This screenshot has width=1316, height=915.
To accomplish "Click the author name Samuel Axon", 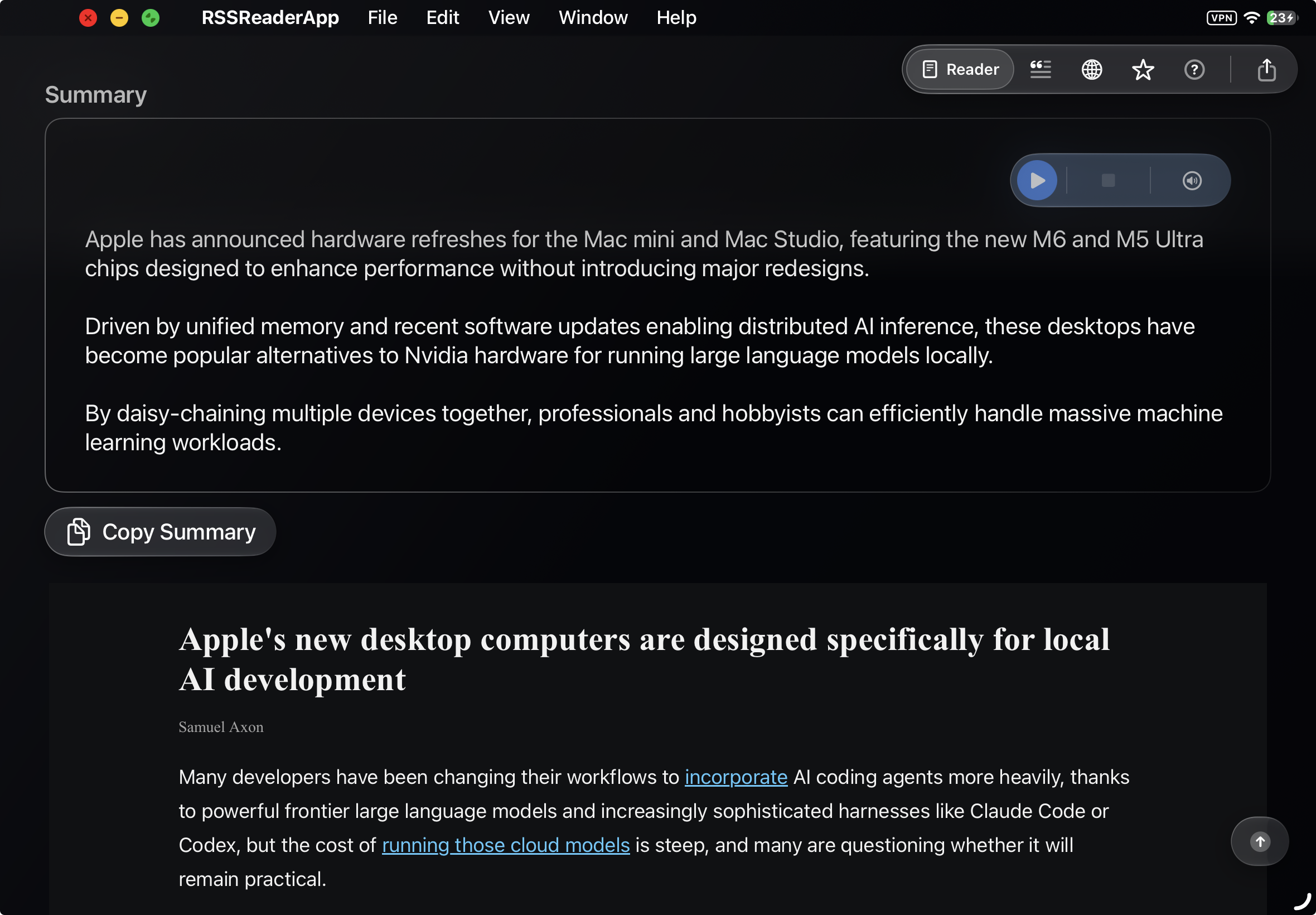I will pos(221,727).
